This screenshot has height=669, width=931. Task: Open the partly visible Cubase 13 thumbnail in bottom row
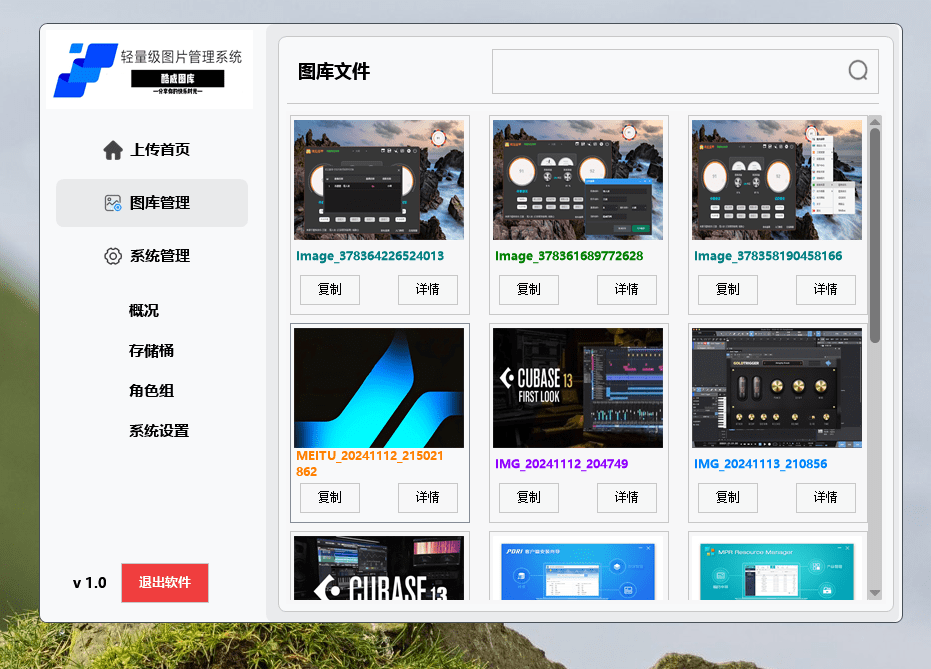tap(379, 567)
